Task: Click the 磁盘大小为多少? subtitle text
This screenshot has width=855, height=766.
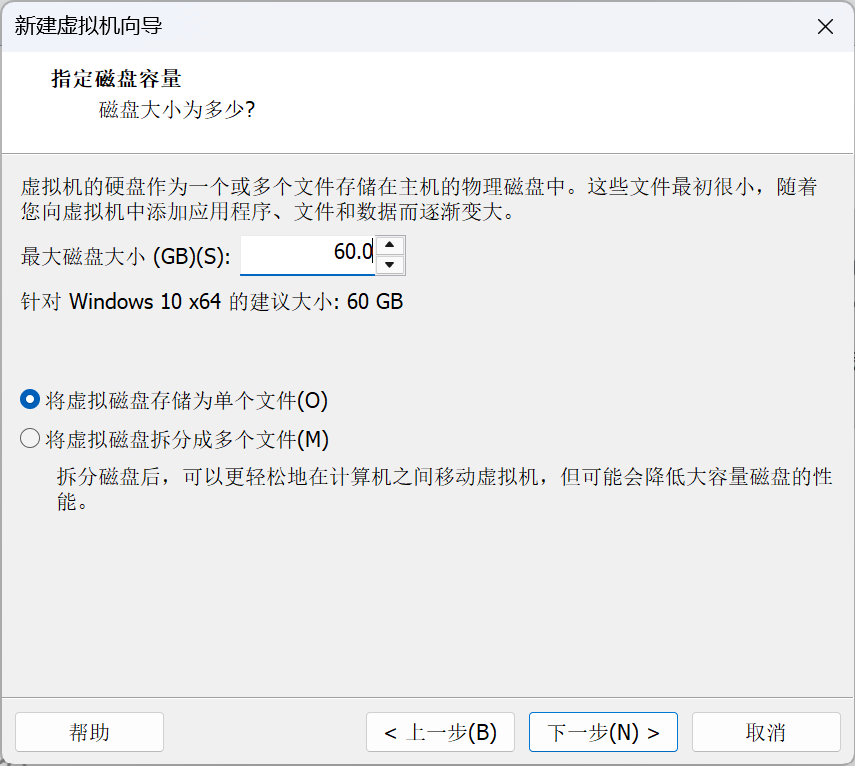Action: click(177, 110)
